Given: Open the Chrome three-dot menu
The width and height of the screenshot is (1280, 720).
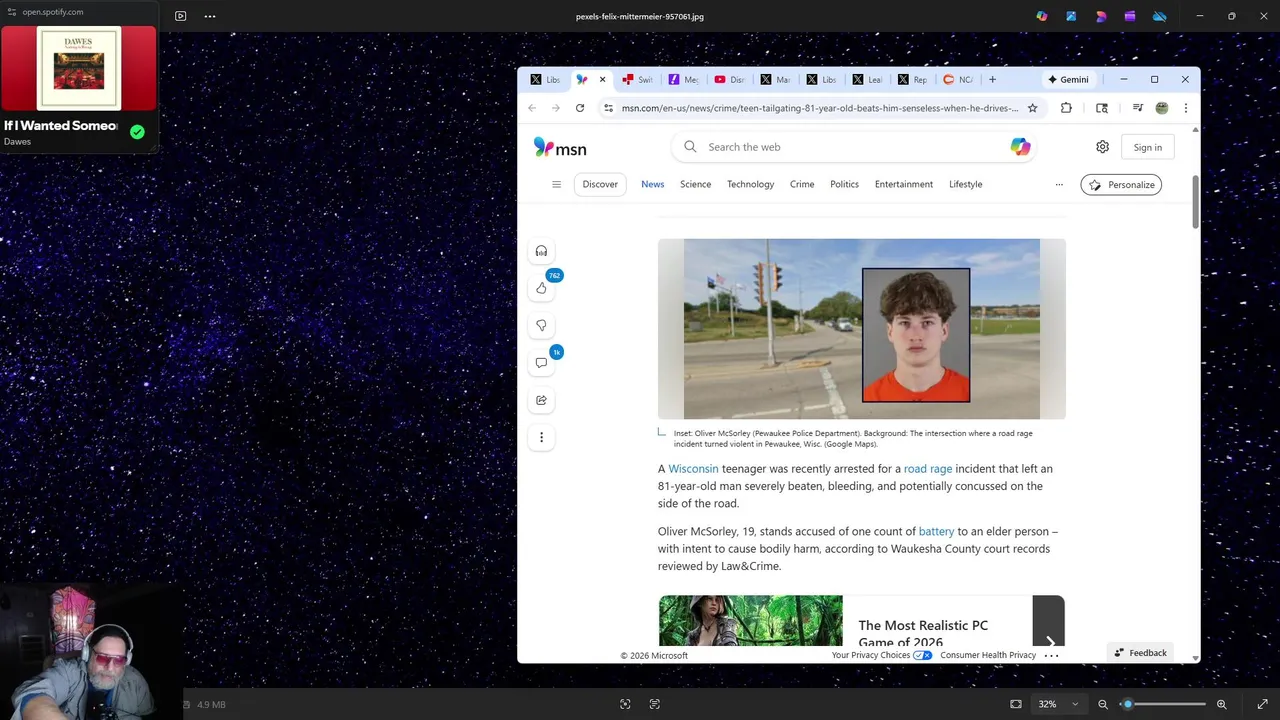Looking at the screenshot, I should pos(1186,108).
